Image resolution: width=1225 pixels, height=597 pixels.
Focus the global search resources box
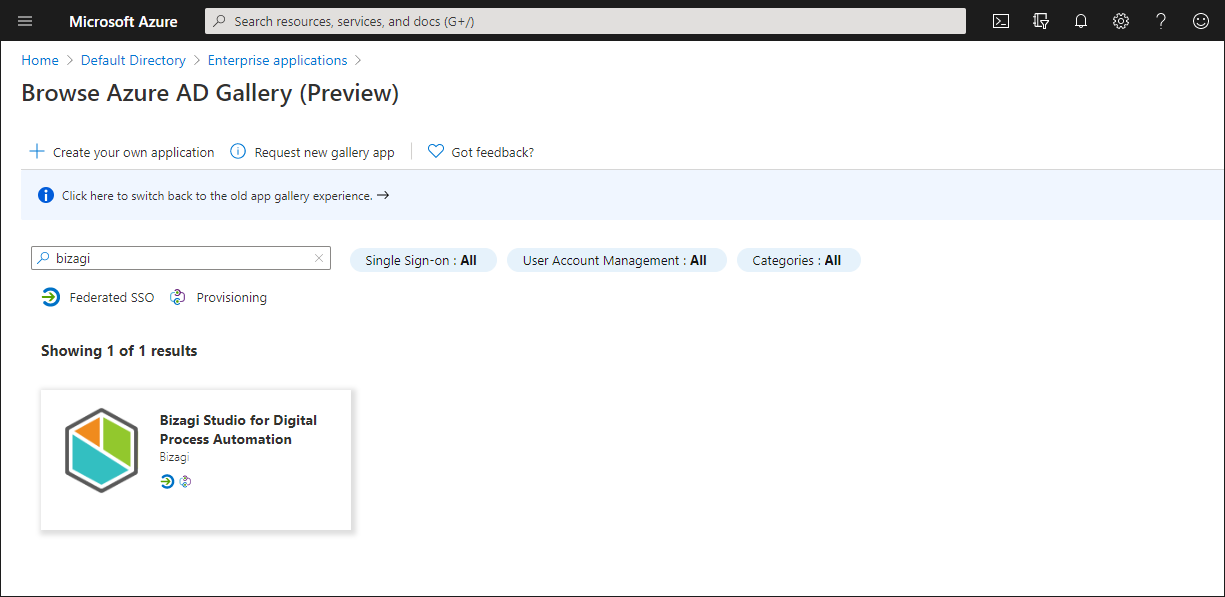point(585,21)
